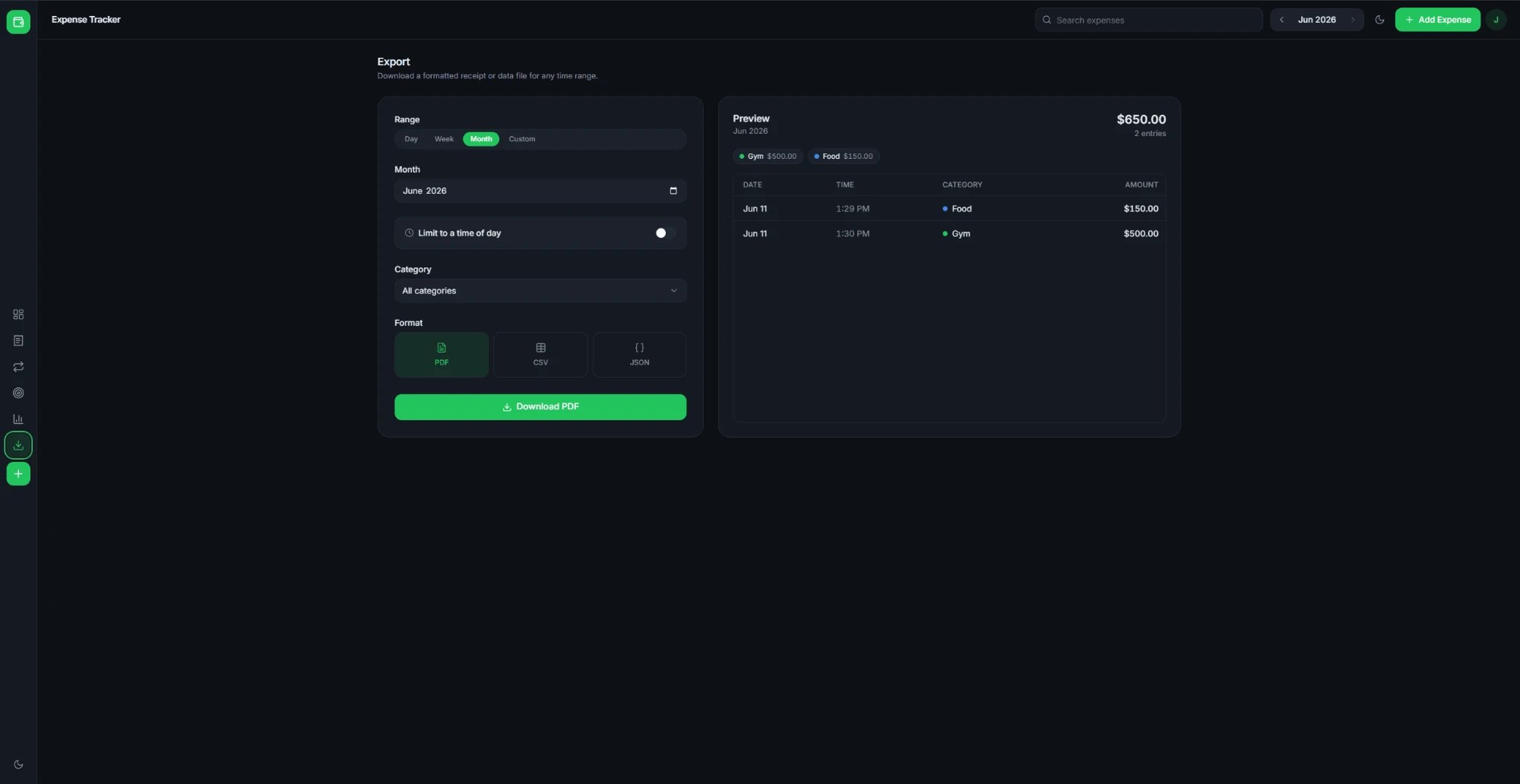Click the Expense Tracker title text
Viewport: 1520px width, 784px height.
click(86, 20)
